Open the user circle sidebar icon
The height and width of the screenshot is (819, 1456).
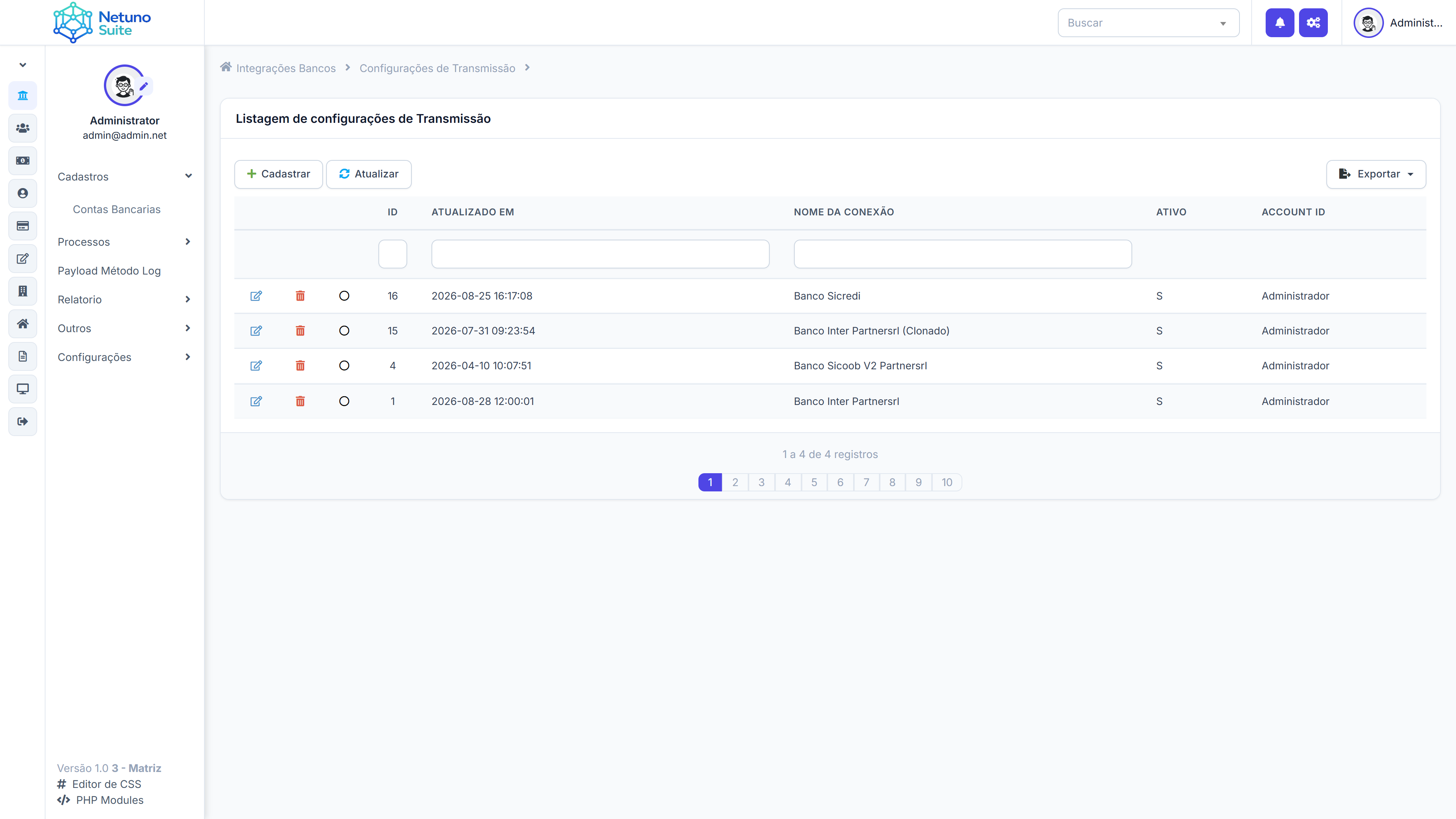(23, 193)
